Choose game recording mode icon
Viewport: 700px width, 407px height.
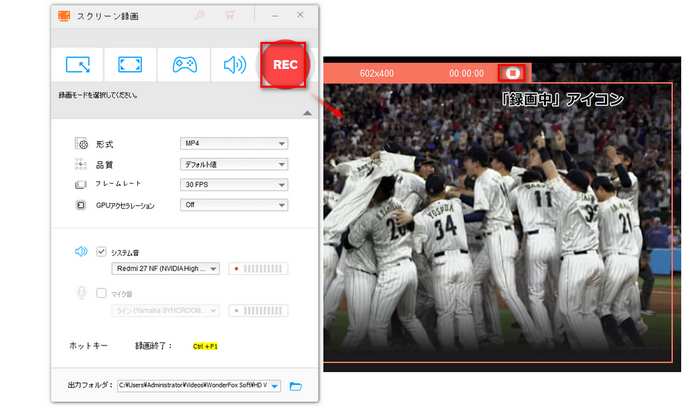coord(184,65)
